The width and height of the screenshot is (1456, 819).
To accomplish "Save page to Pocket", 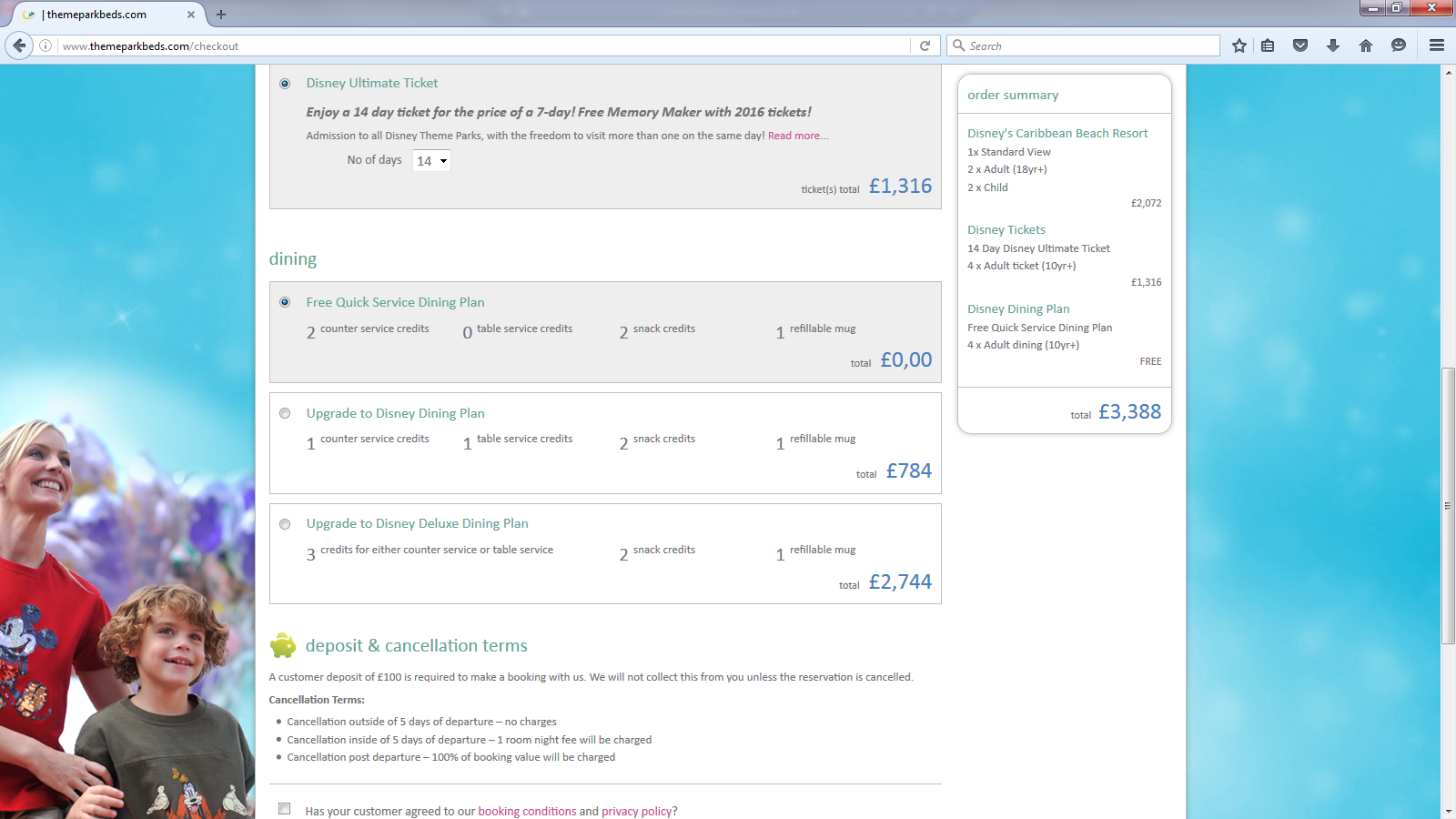I will pyautogui.click(x=1300, y=45).
